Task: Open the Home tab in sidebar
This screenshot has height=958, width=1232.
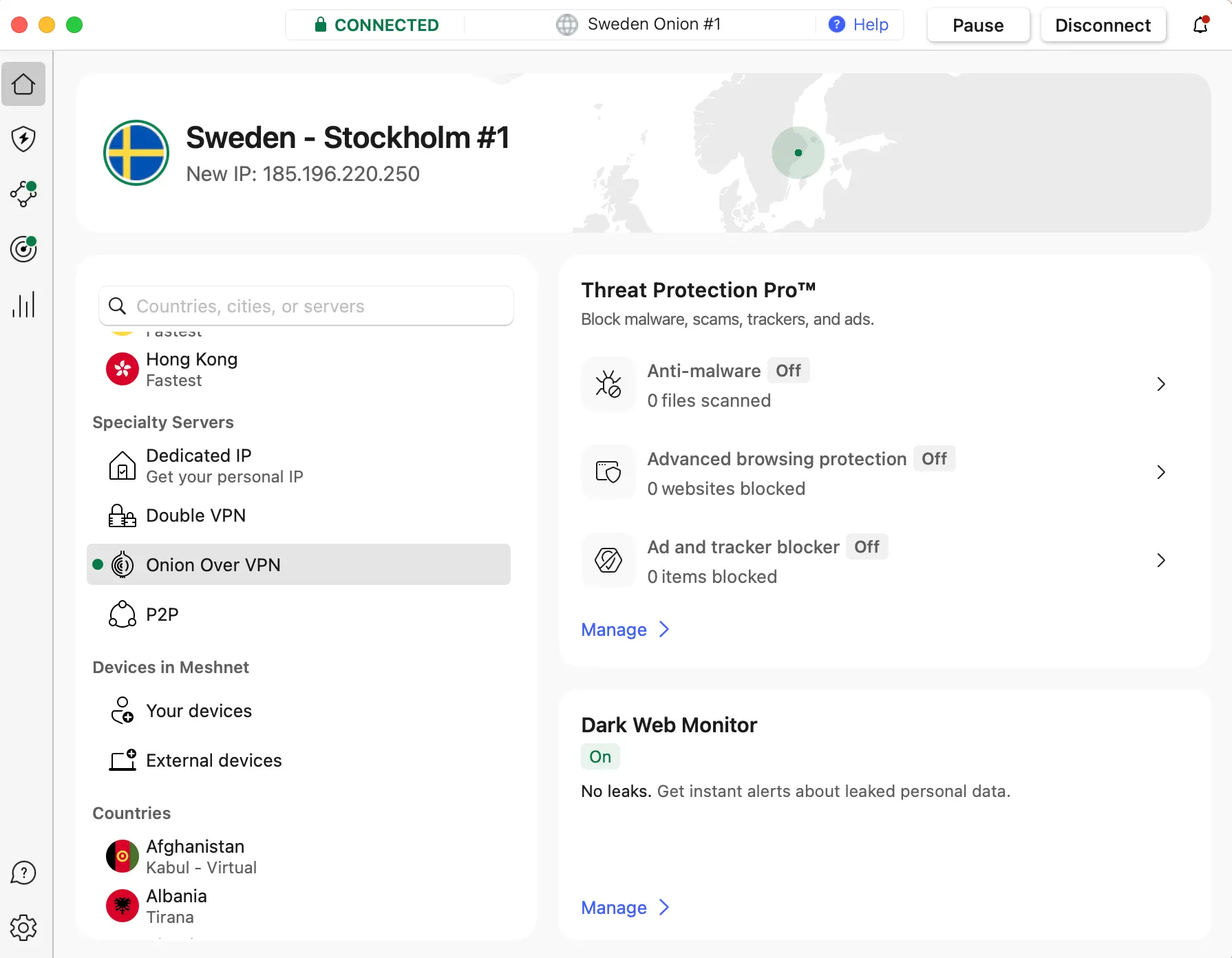Action: 23,84
